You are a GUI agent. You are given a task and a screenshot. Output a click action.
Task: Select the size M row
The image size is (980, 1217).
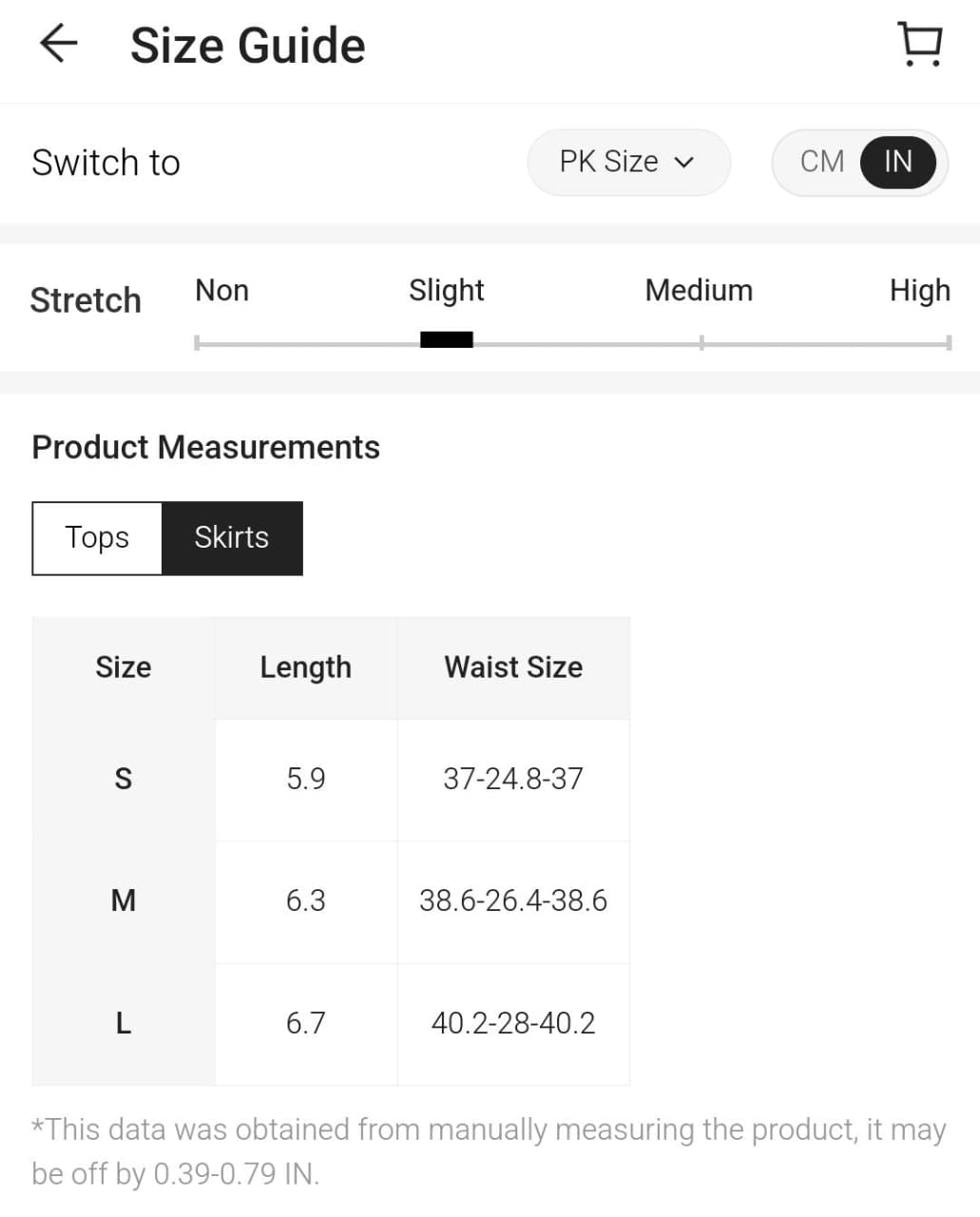pos(124,900)
